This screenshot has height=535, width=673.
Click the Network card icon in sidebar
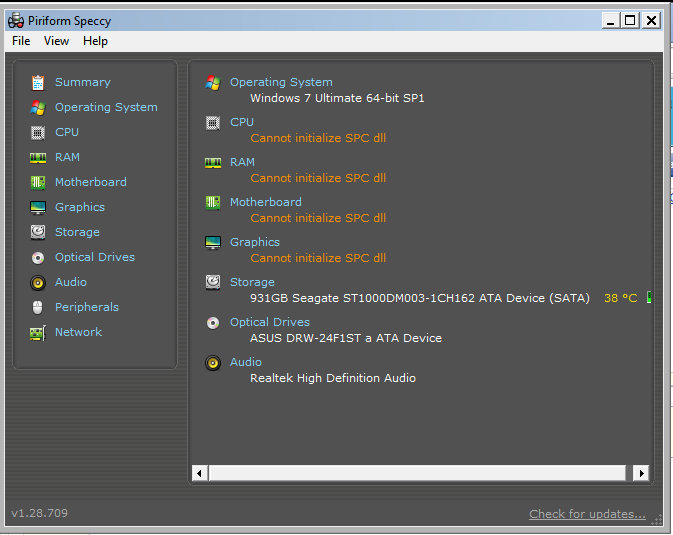point(38,333)
